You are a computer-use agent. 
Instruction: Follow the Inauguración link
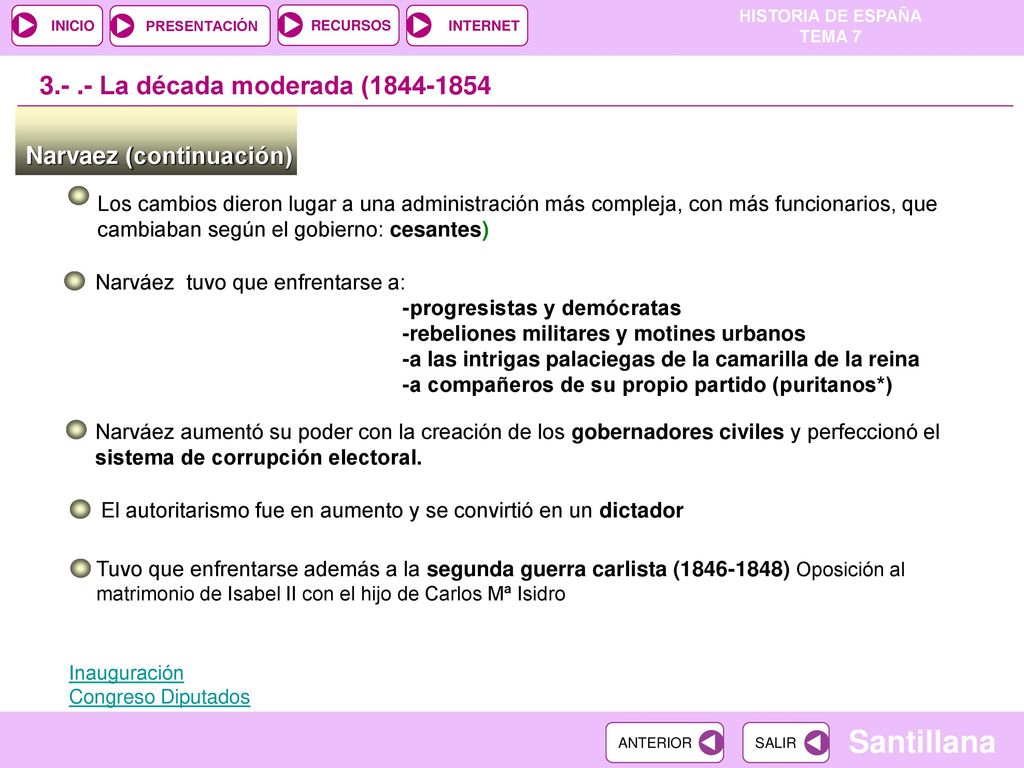coord(126,673)
